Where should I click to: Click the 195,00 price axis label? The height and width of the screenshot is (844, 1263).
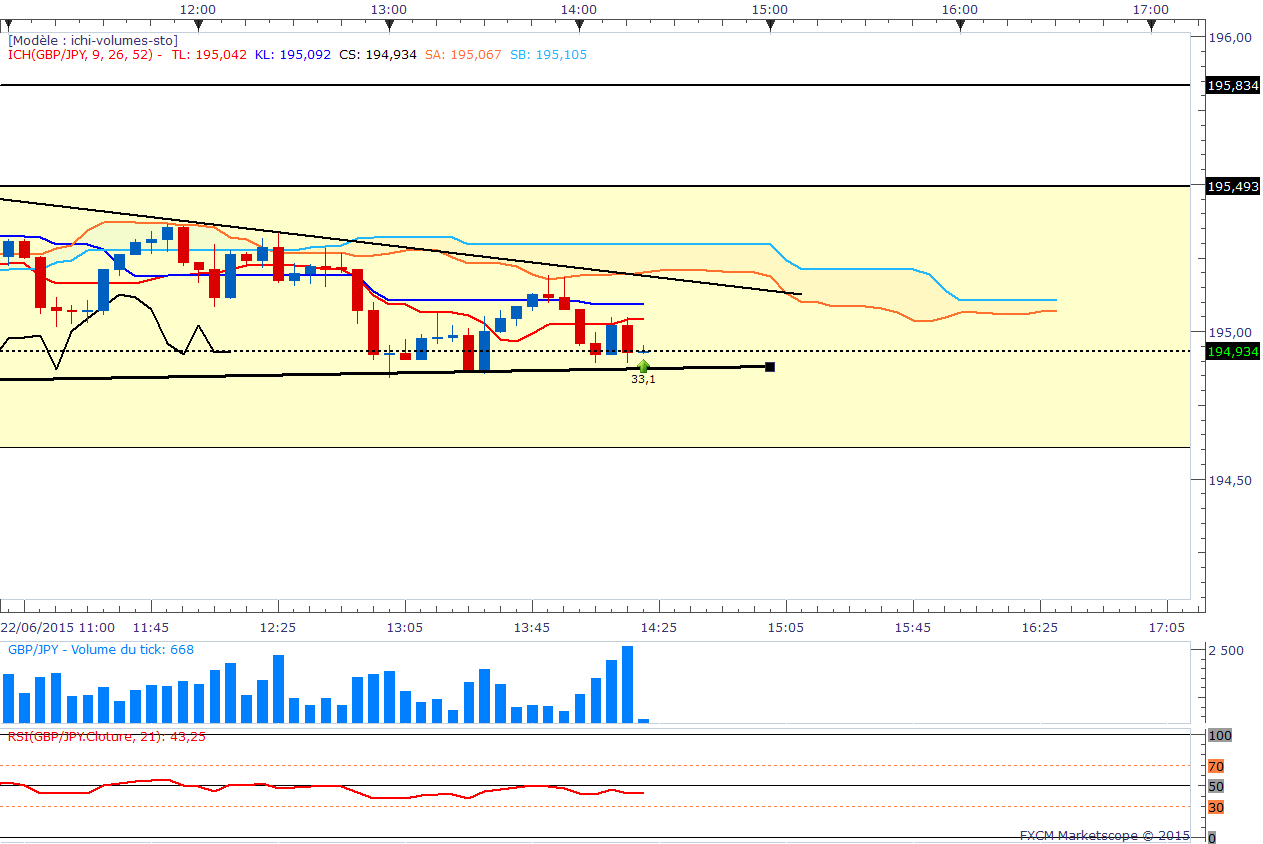point(1231,332)
